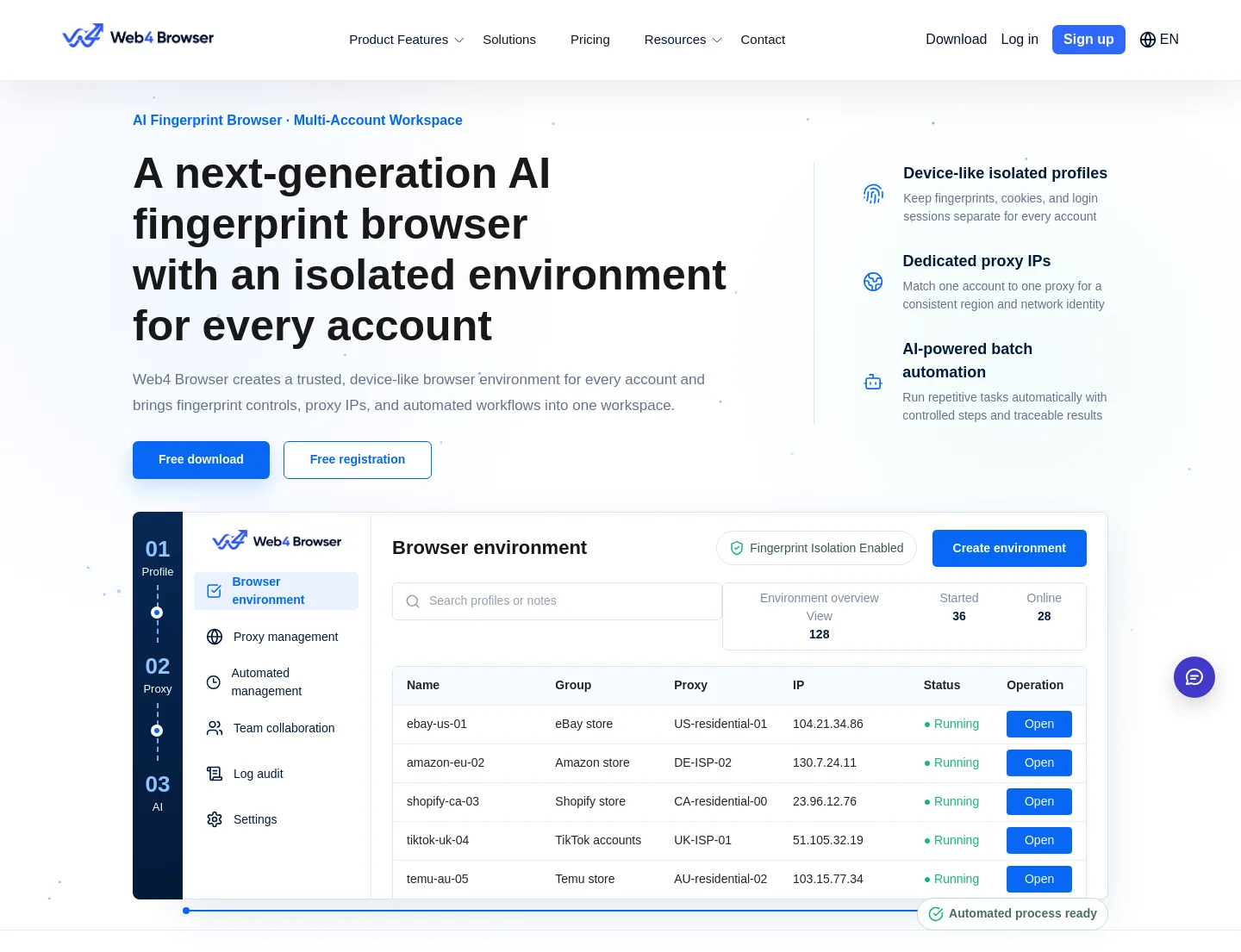This screenshot has height=952, width=1241.
Task: Click the Free registration button
Action: [358, 460]
